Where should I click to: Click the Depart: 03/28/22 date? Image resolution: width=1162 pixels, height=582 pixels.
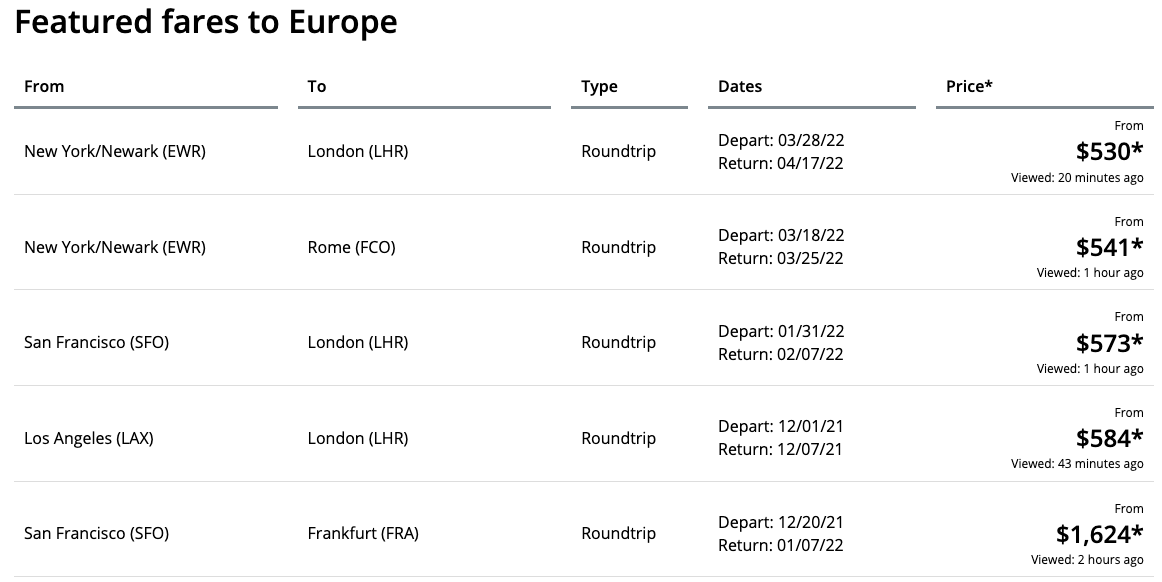click(781, 140)
